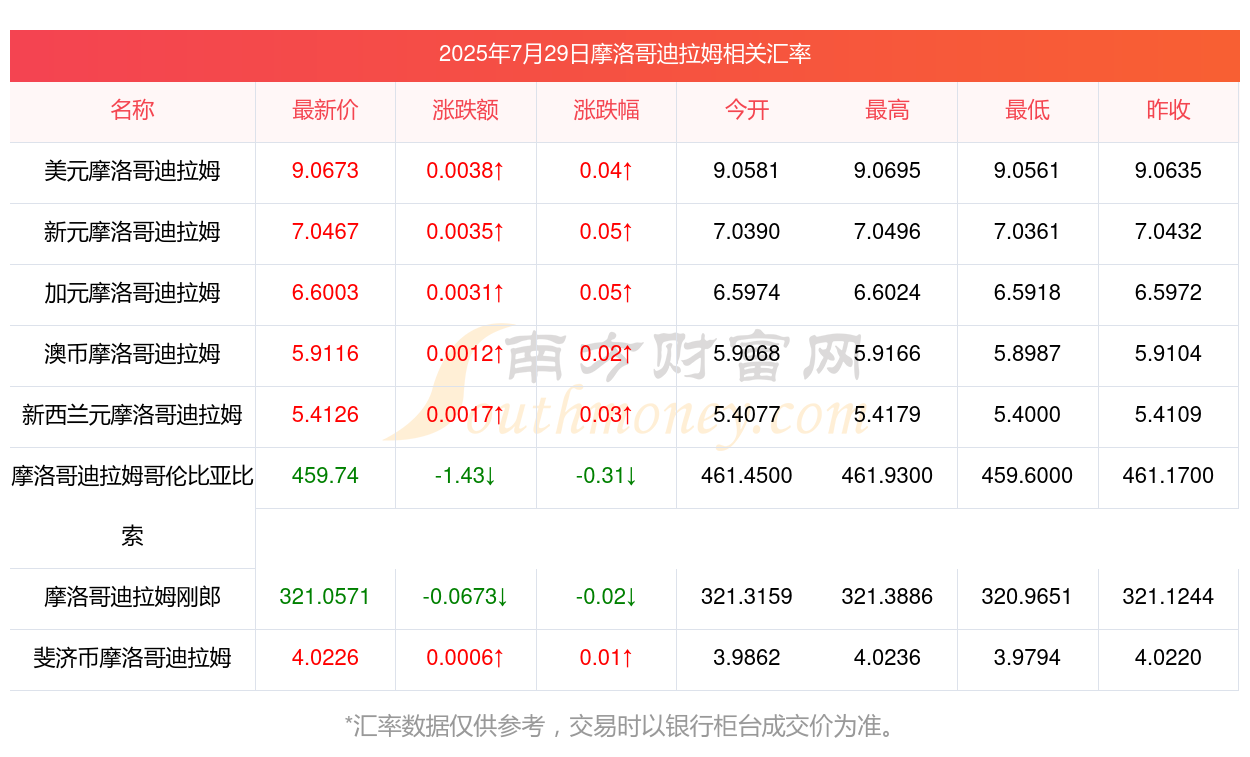The image size is (1250, 757).
Task: Click the 新西兰元摩洛哥迪拉姆 row name
Action: click(x=132, y=415)
